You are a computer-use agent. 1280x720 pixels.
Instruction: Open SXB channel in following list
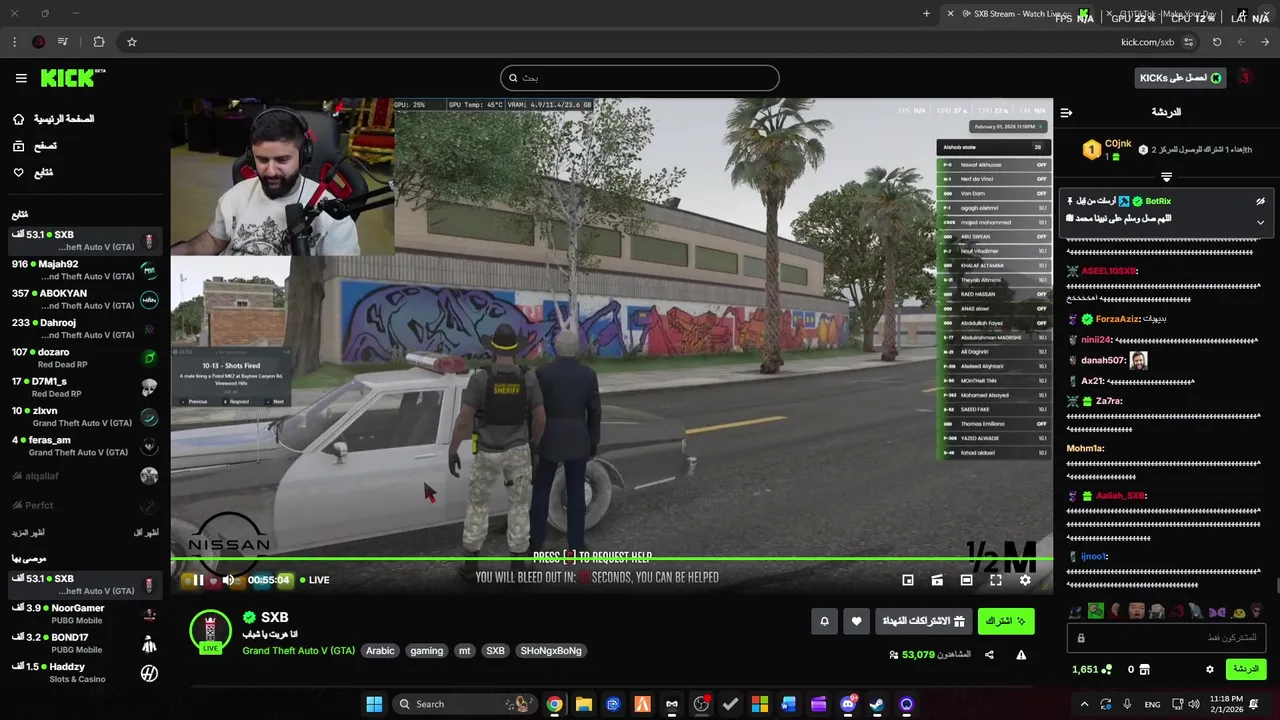click(85, 241)
